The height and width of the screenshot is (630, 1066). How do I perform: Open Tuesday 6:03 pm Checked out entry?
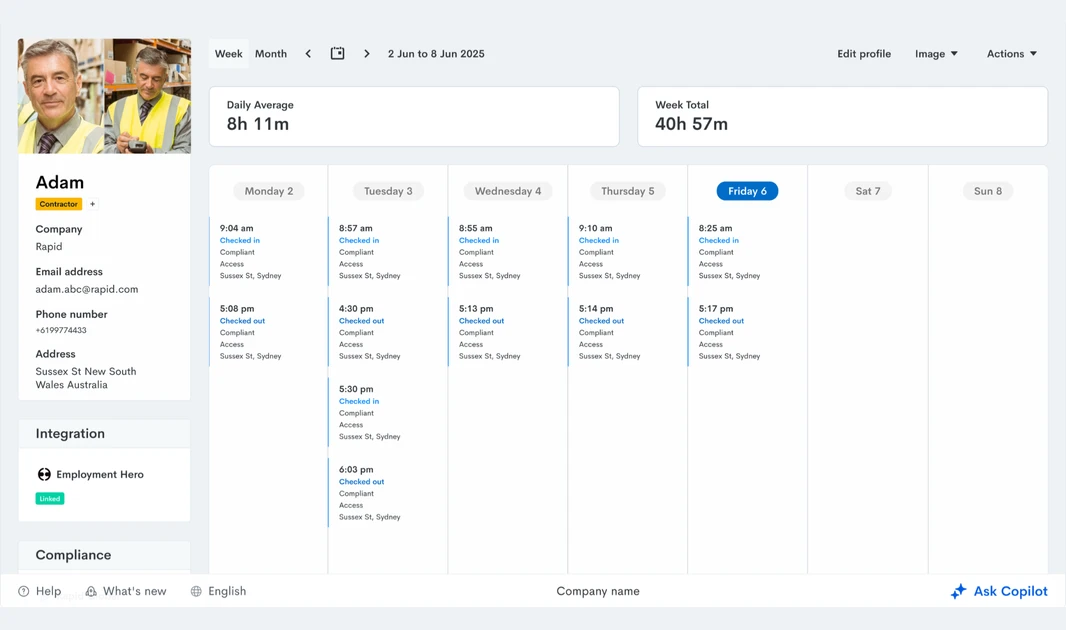(388, 493)
